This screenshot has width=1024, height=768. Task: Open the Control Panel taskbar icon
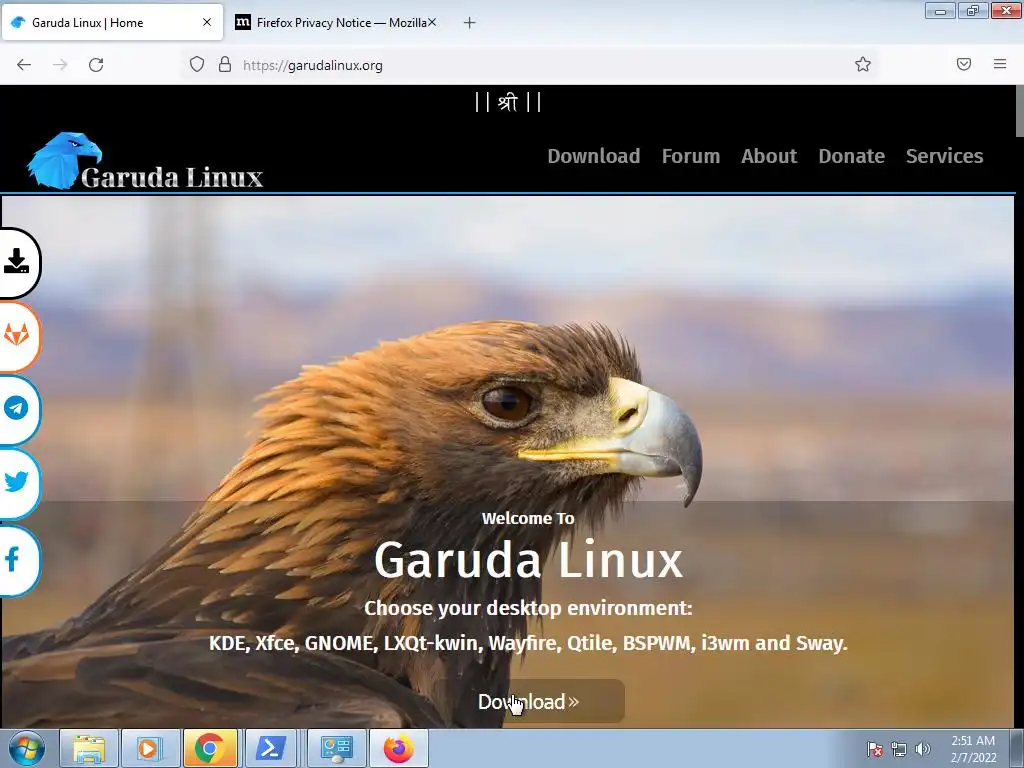(x=336, y=748)
